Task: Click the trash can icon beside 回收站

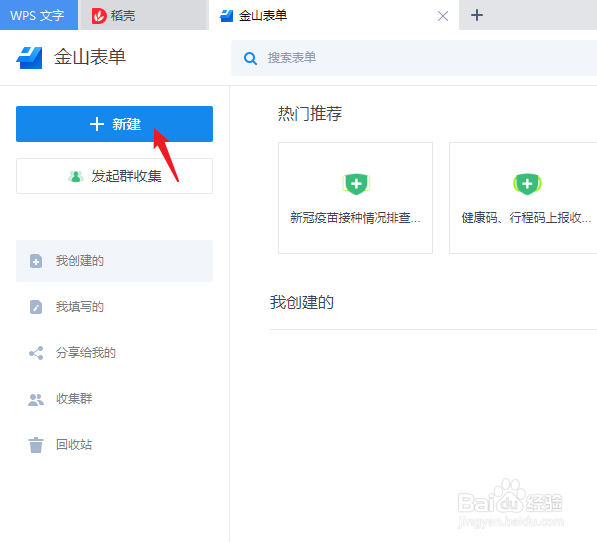Action: click(x=36, y=445)
